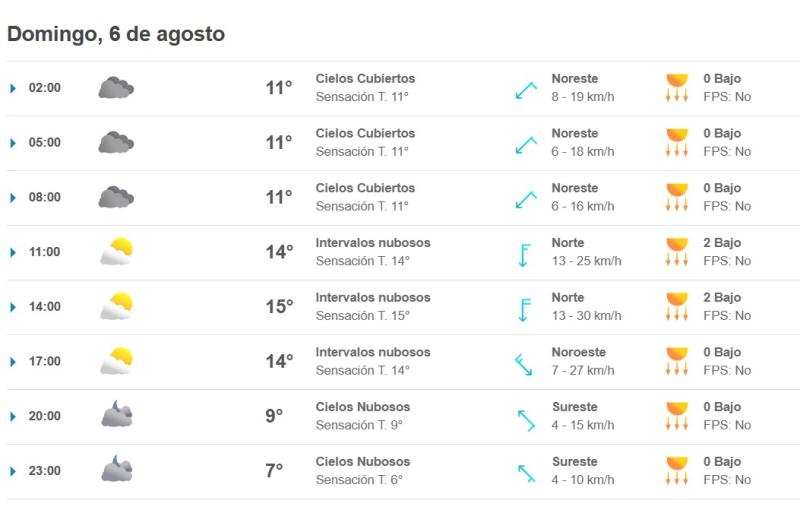This screenshot has height=513, width=800.
Task: Click the overcast cloud icon at 02:00
Action: click(x=116, y=88)
